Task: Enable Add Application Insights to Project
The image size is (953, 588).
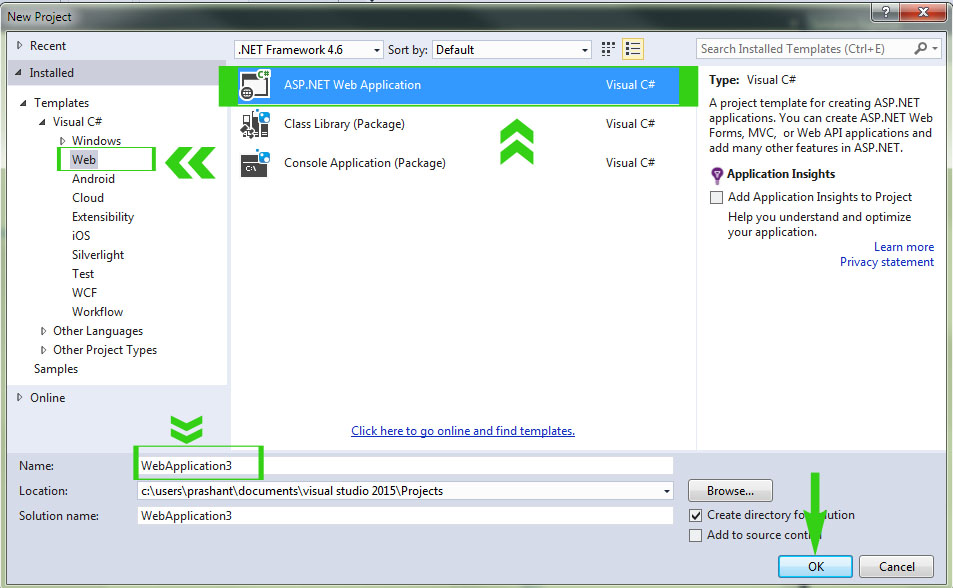Action: [717, 198]
